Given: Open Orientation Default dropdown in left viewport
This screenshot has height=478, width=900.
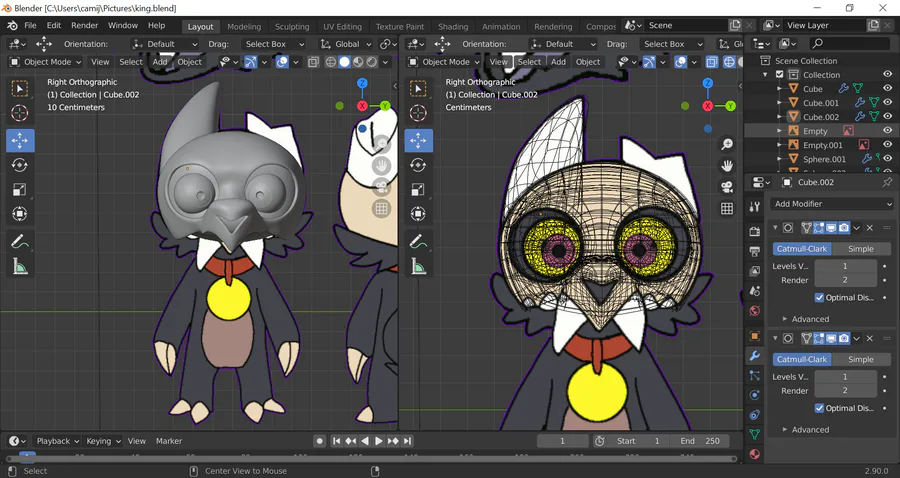Looking at the screenshot, I should 164,44.
